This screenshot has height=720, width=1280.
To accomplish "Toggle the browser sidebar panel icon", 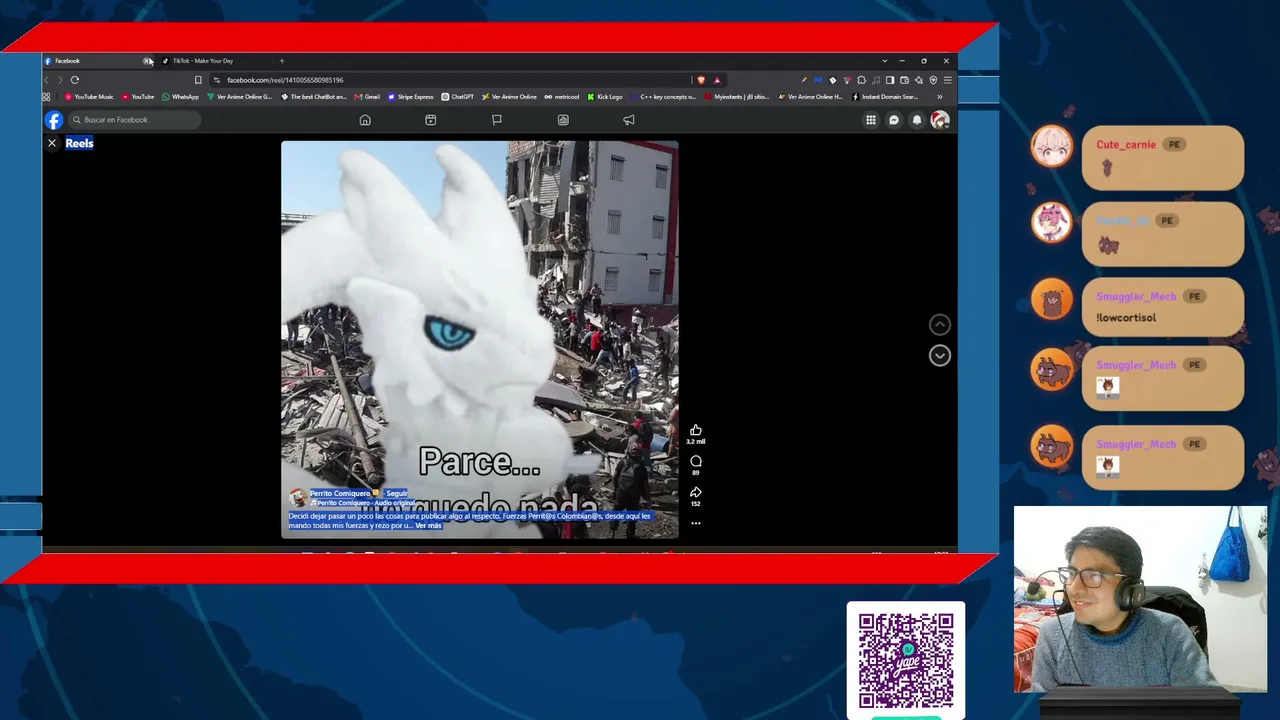I will pos(890,80).
